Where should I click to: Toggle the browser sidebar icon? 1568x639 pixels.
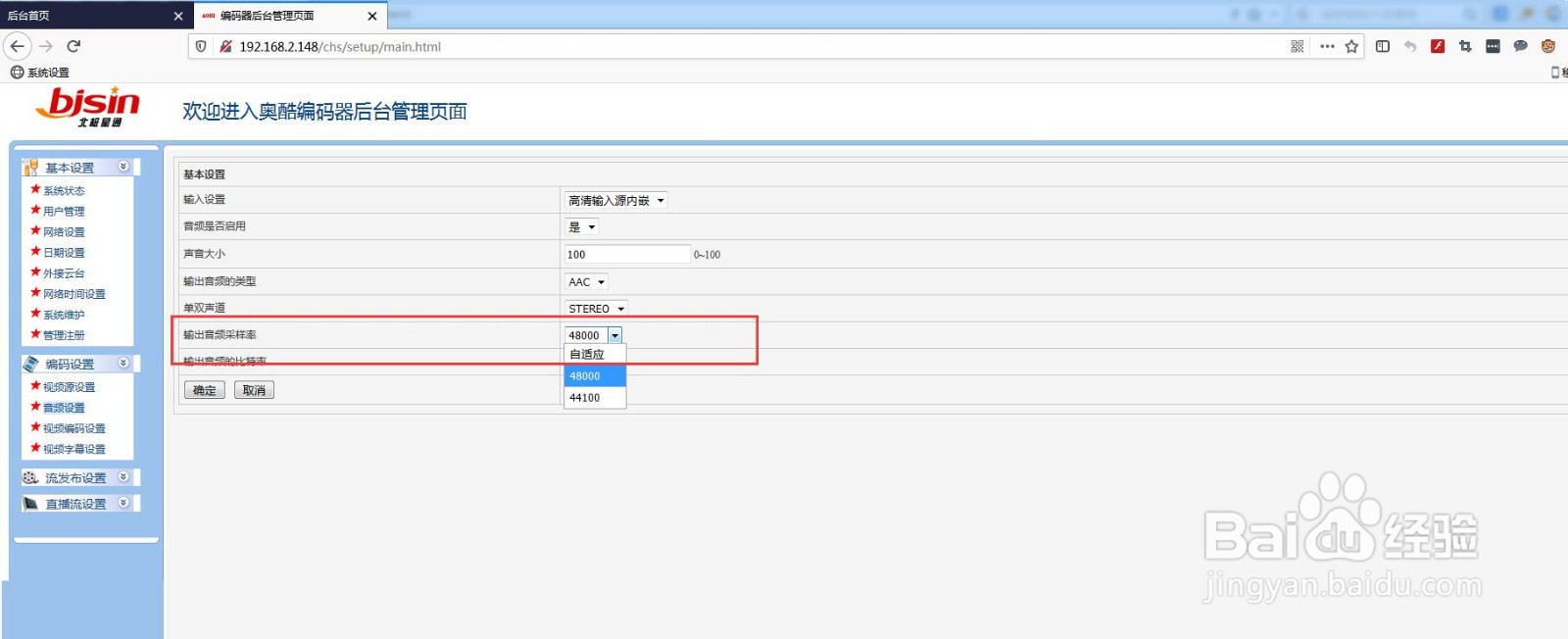click(1383, 46)
